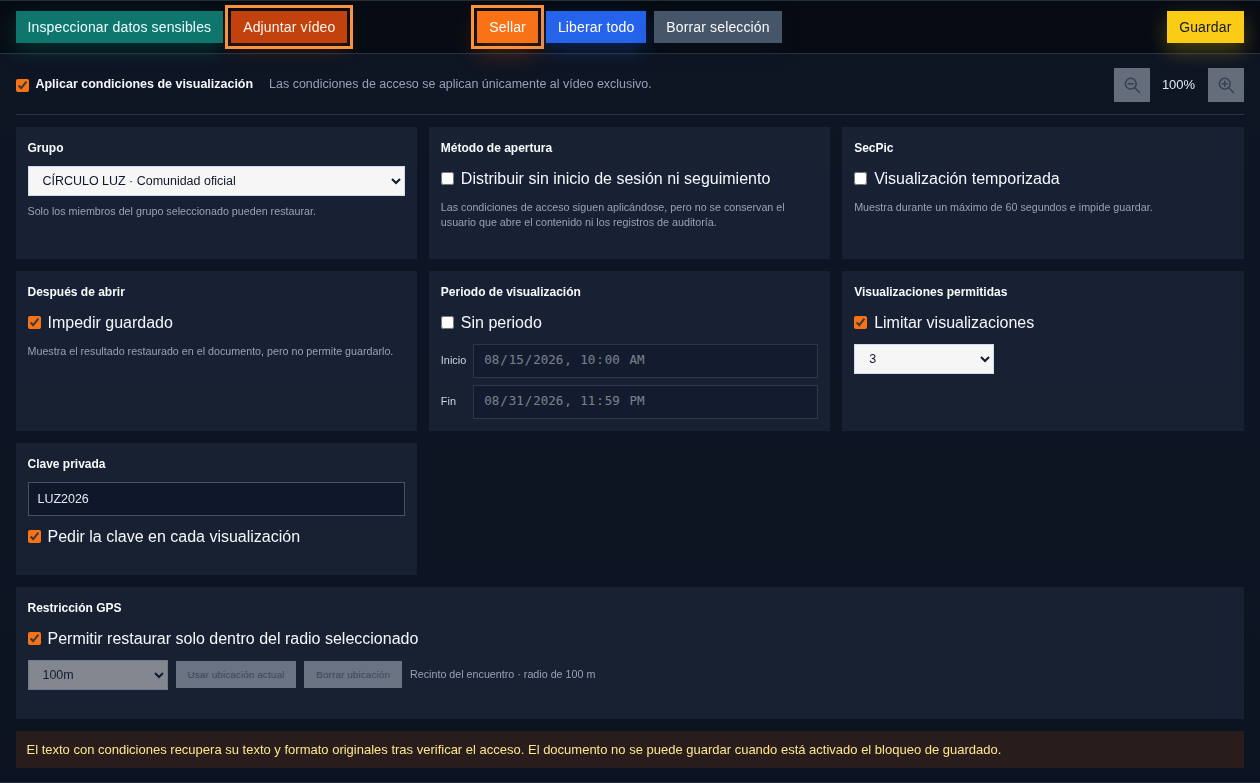Check the Visualización temporizada option

860,179
